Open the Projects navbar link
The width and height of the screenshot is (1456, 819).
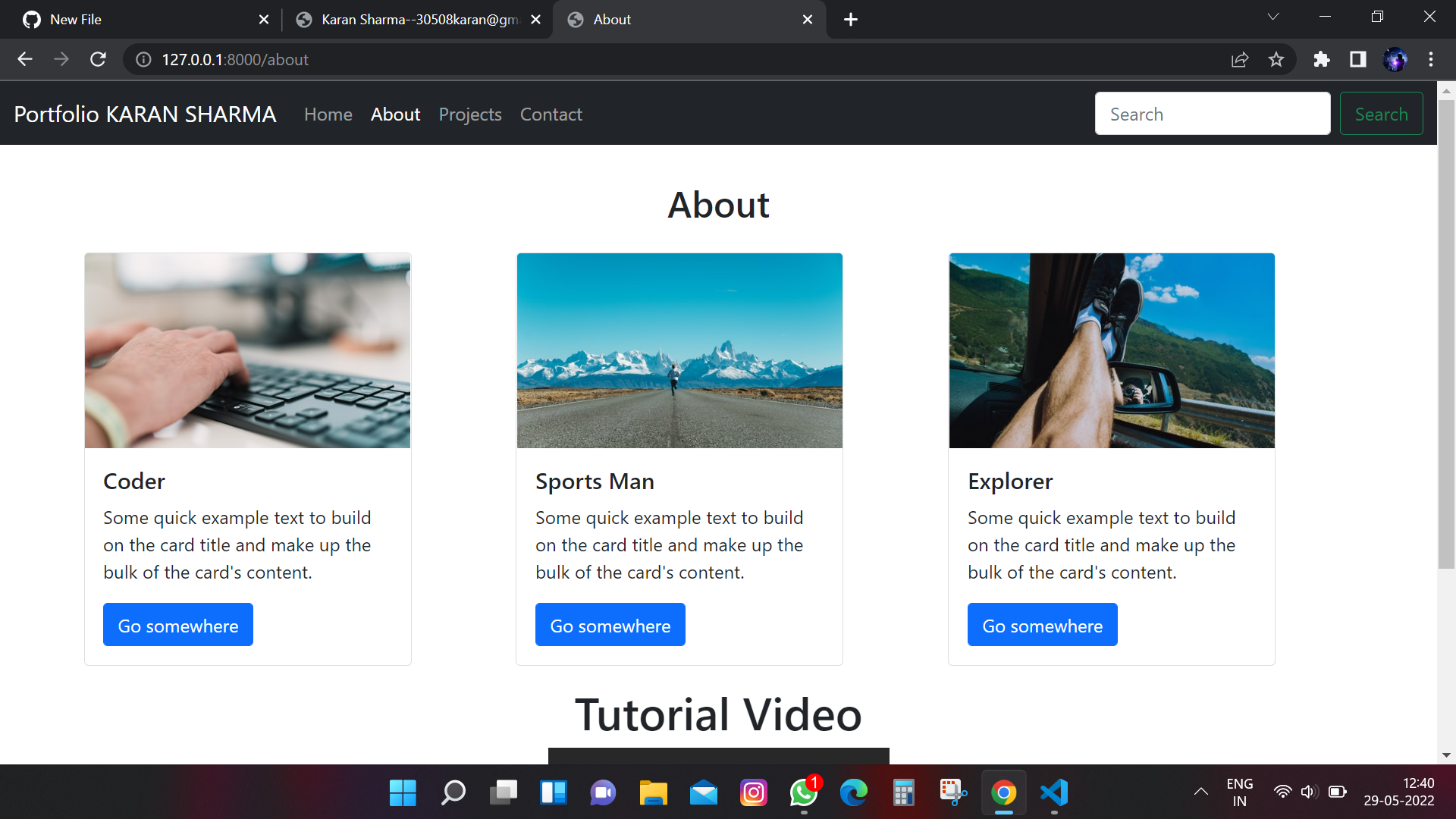click(x=470, y=115)
